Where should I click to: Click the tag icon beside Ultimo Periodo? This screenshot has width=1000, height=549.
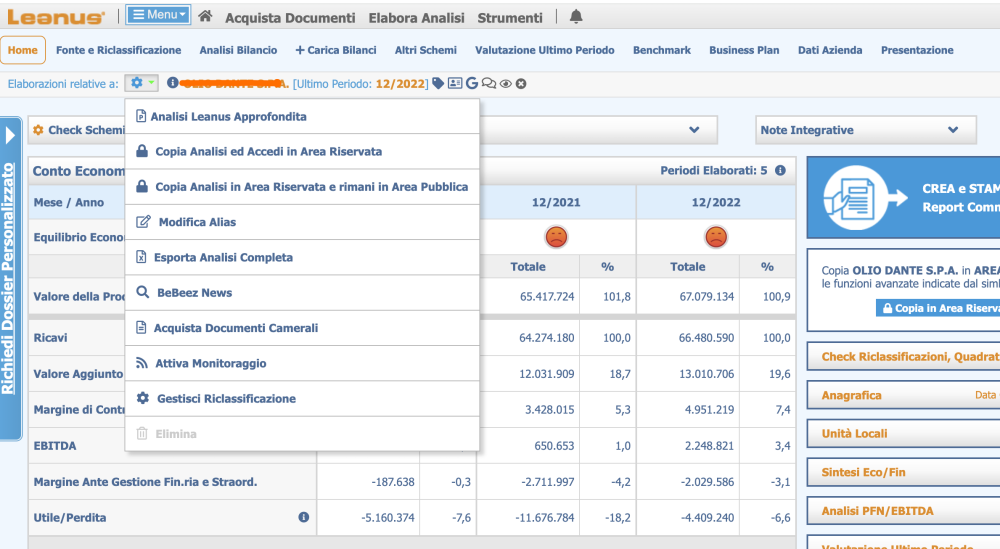(438, 83)
